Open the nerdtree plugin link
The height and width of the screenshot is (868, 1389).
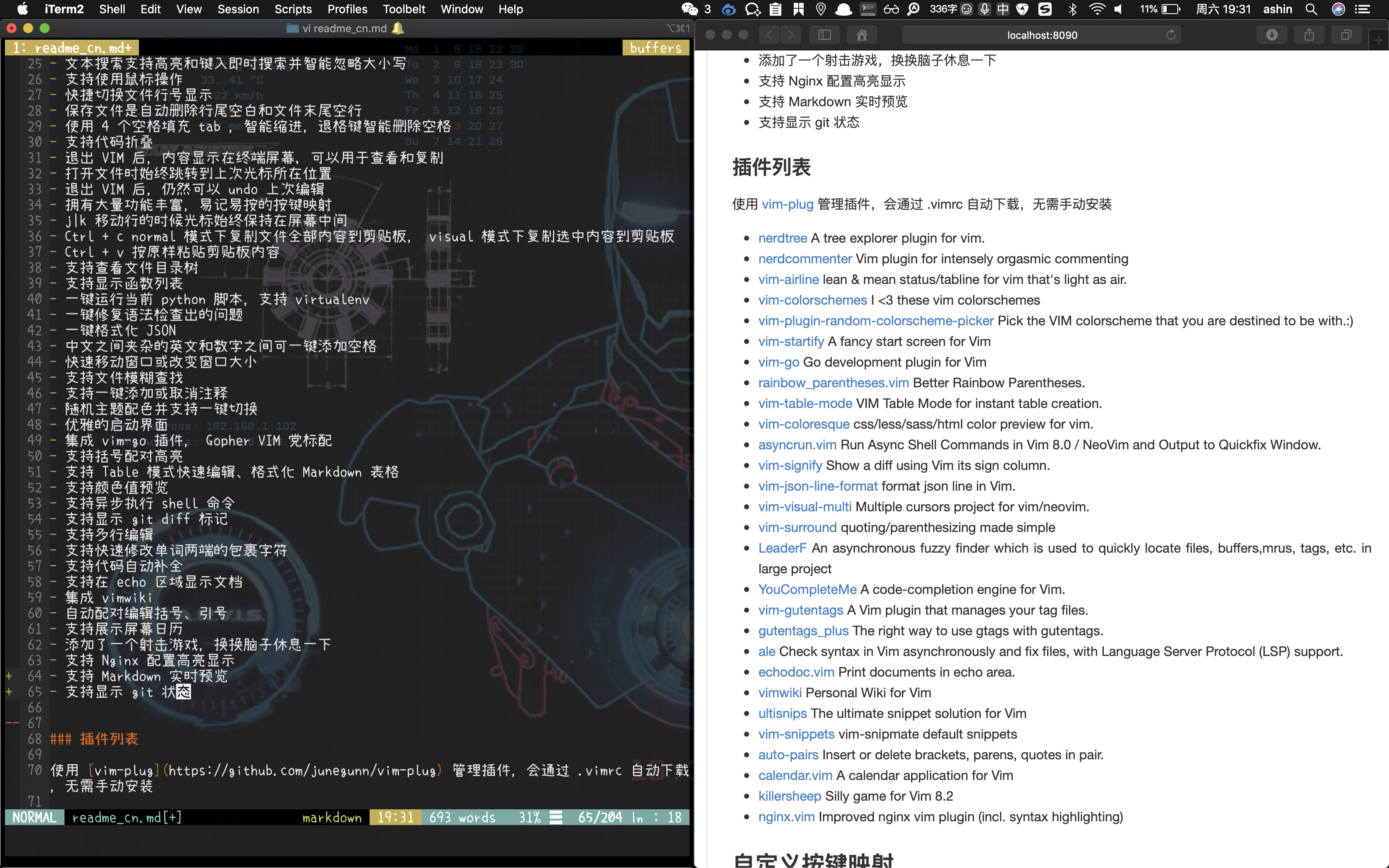[782, 238]
